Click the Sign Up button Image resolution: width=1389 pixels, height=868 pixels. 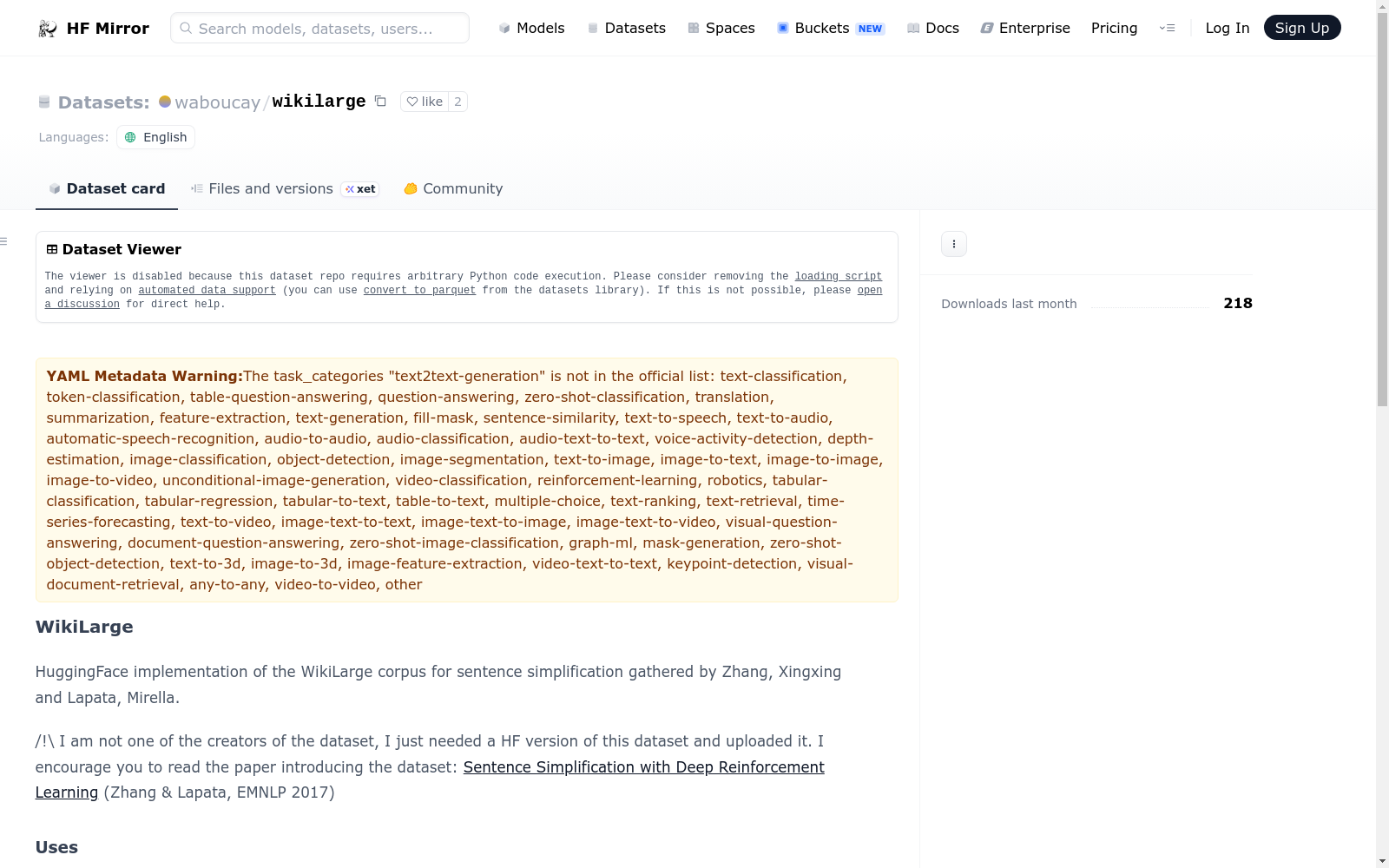[x=1302, y=28]
